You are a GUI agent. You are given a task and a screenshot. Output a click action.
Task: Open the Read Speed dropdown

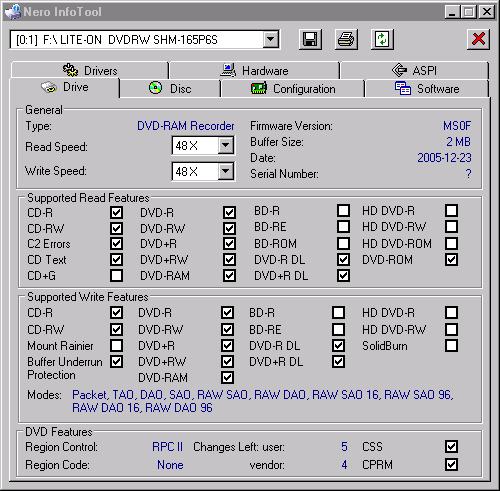226,145
